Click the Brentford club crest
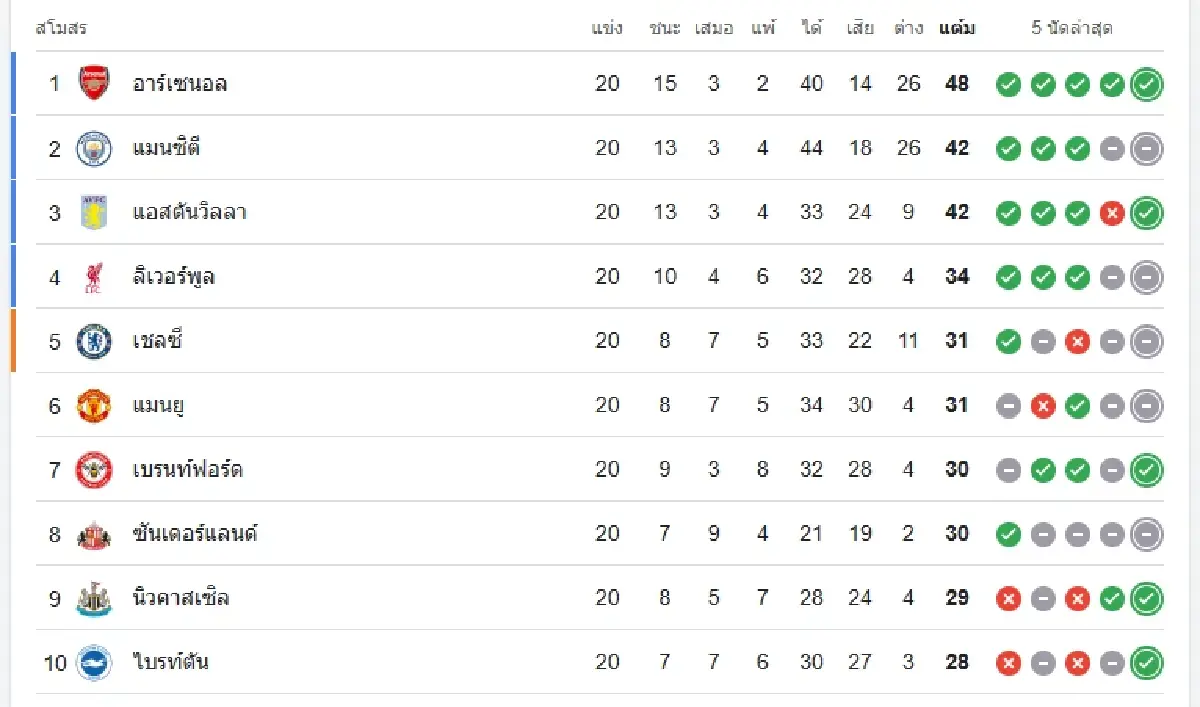The width and height of the screenshot is (1200, 707). (95, 469)
